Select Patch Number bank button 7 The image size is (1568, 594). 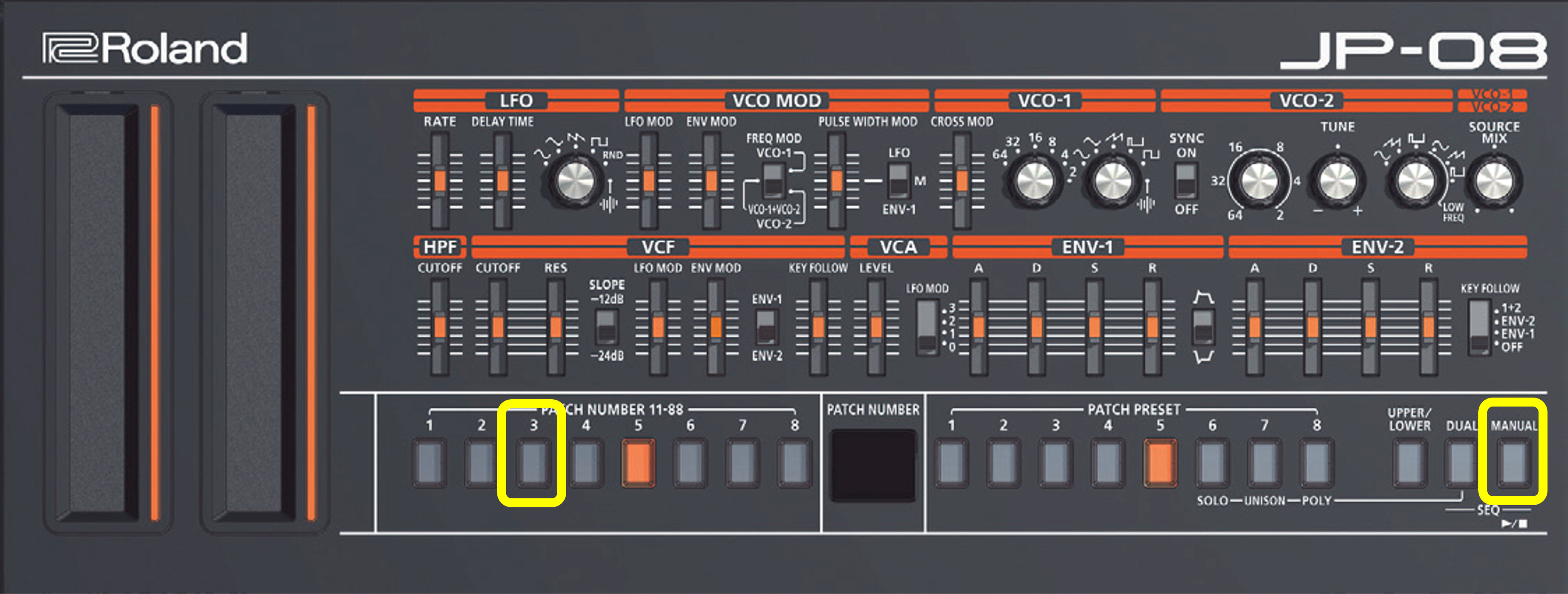[742, 463]
